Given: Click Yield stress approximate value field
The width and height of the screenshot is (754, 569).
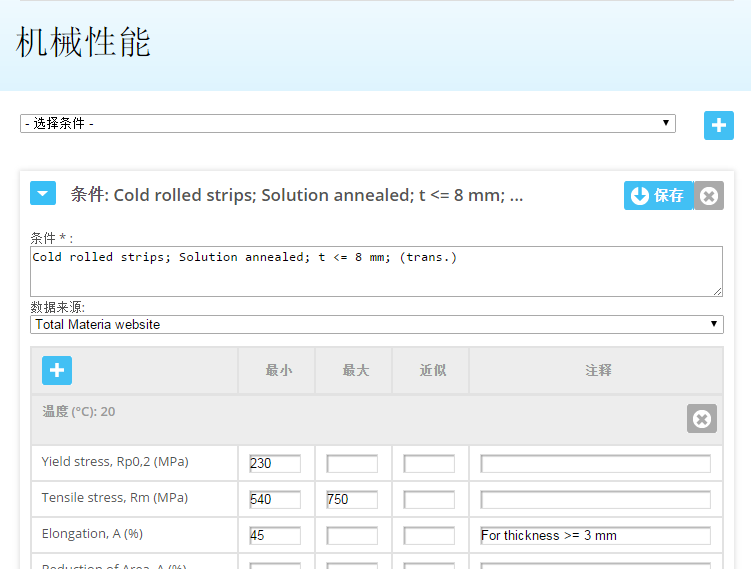Looking at the screenshot, I should pos(429,464).
